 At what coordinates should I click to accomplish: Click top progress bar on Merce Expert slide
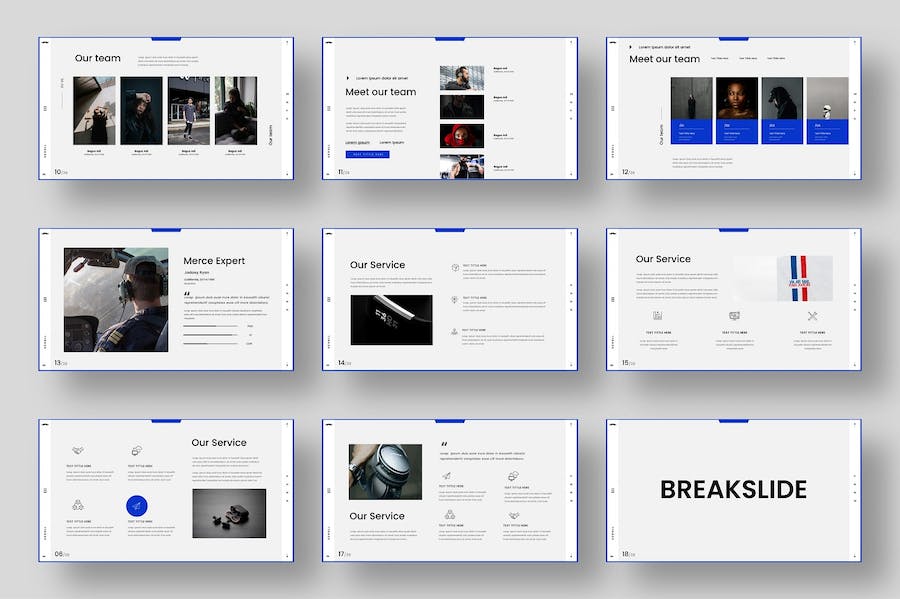[x=210, y=326]
